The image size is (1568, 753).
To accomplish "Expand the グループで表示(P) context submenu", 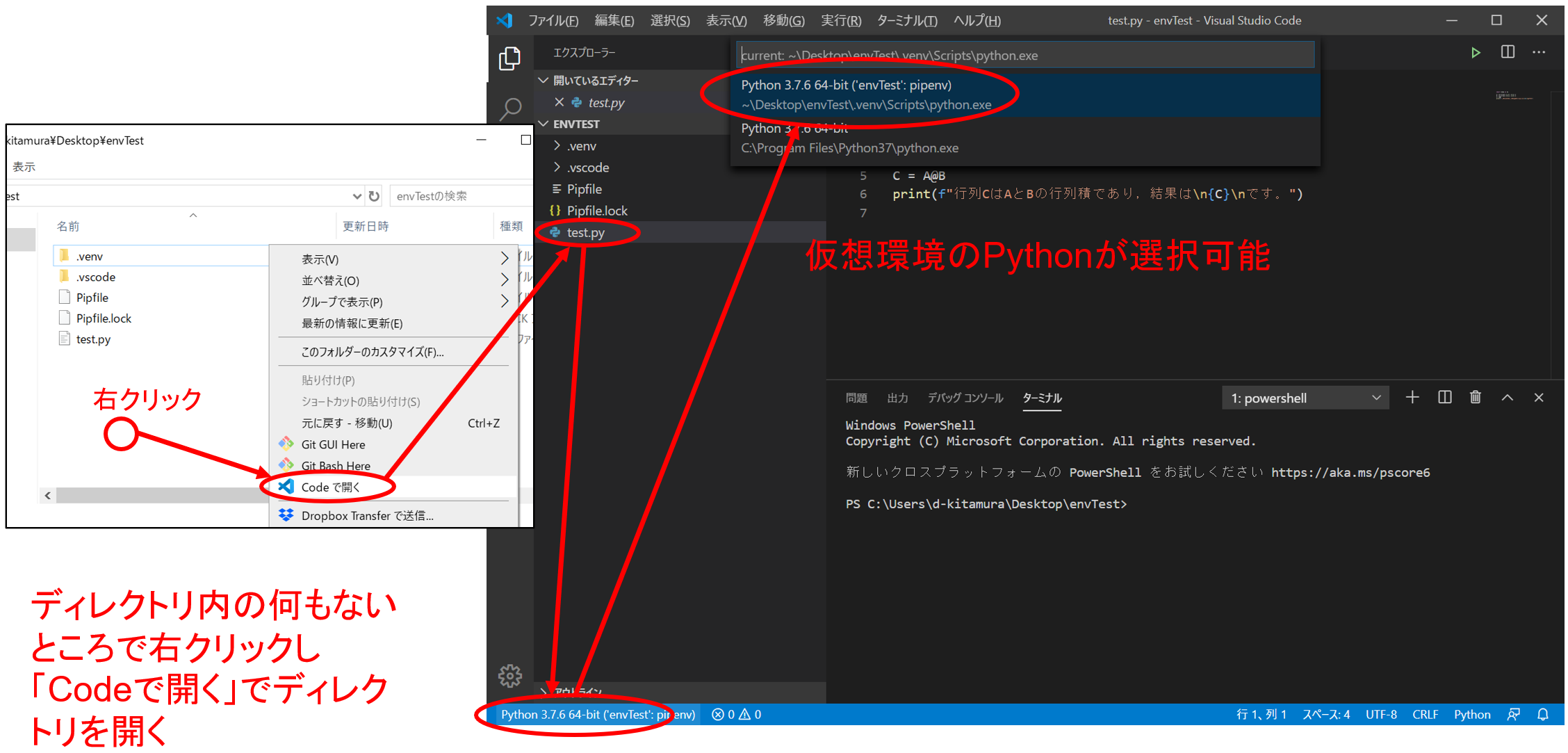I will [394, 302].
